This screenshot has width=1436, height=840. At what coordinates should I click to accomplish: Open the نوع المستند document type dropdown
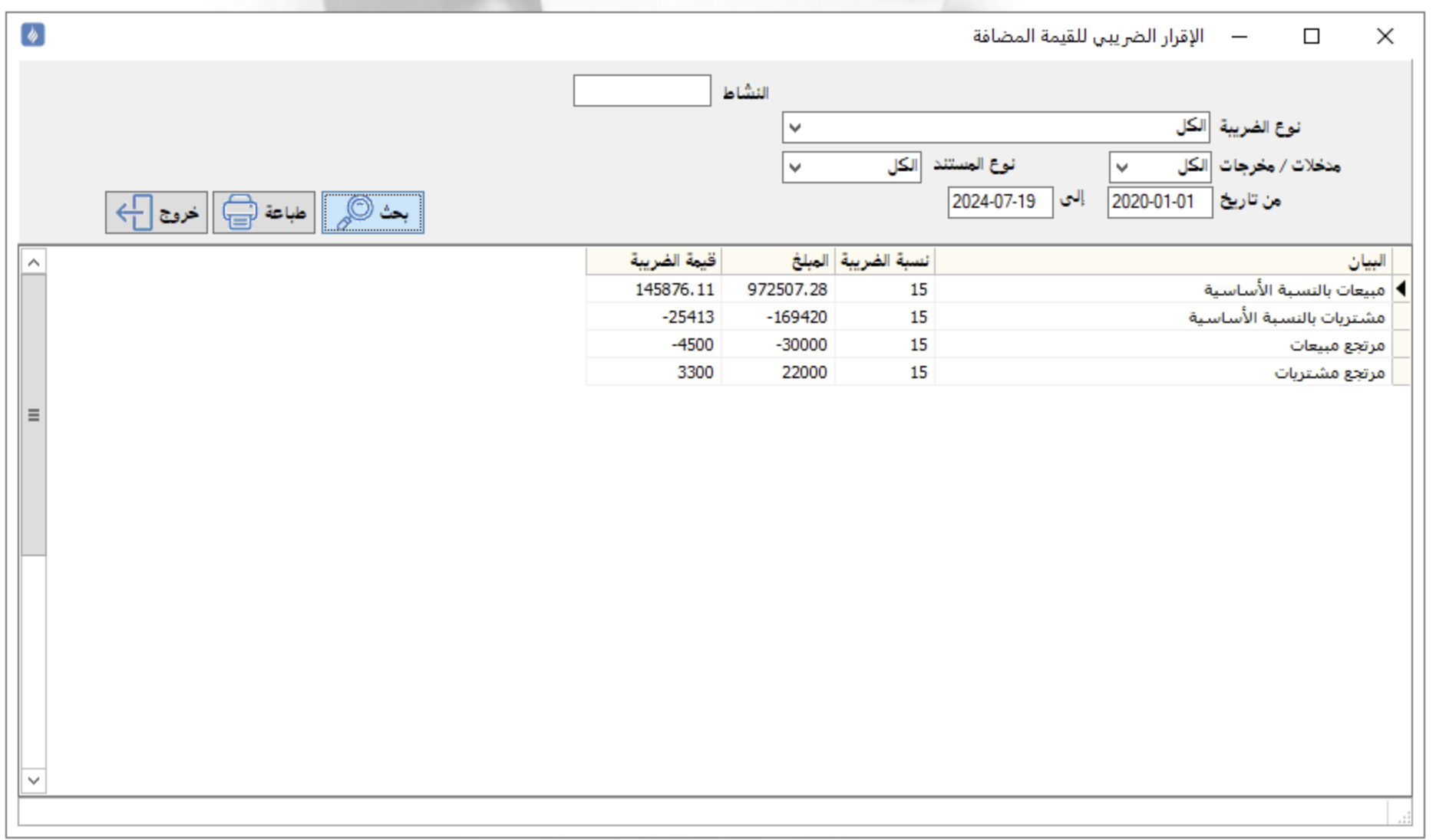(x=850, y=166)
